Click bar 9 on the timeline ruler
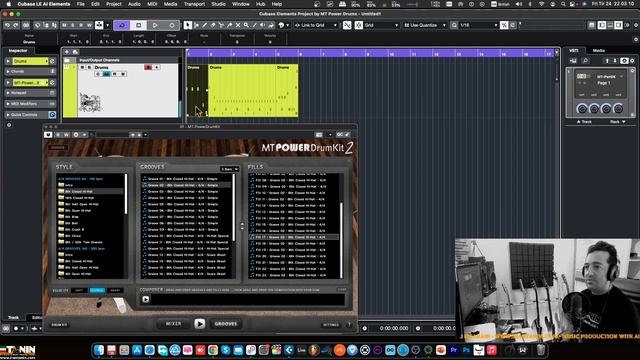Screen dimensions: 640x360 coord(369,53)
